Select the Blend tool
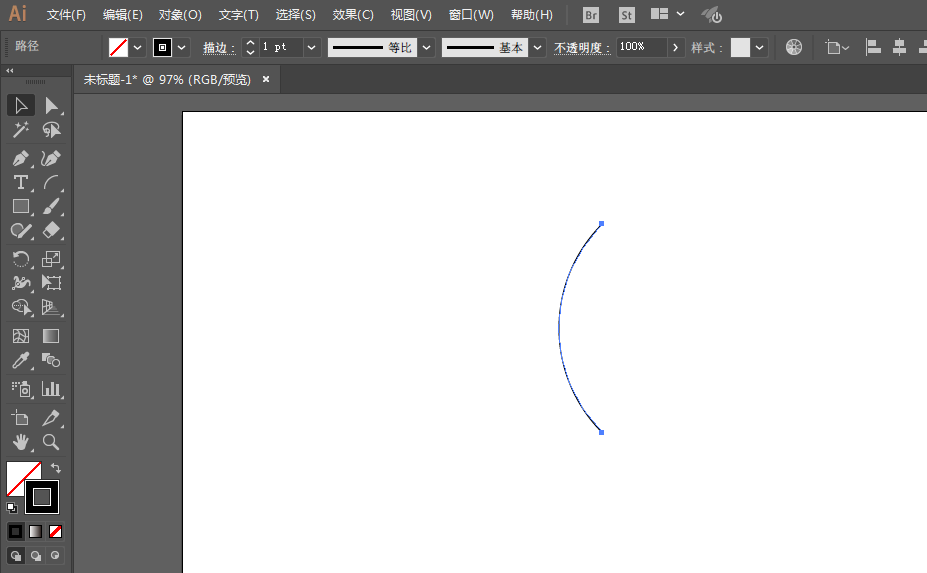Viewport: 927px width, 573px height. coord(51,360)
